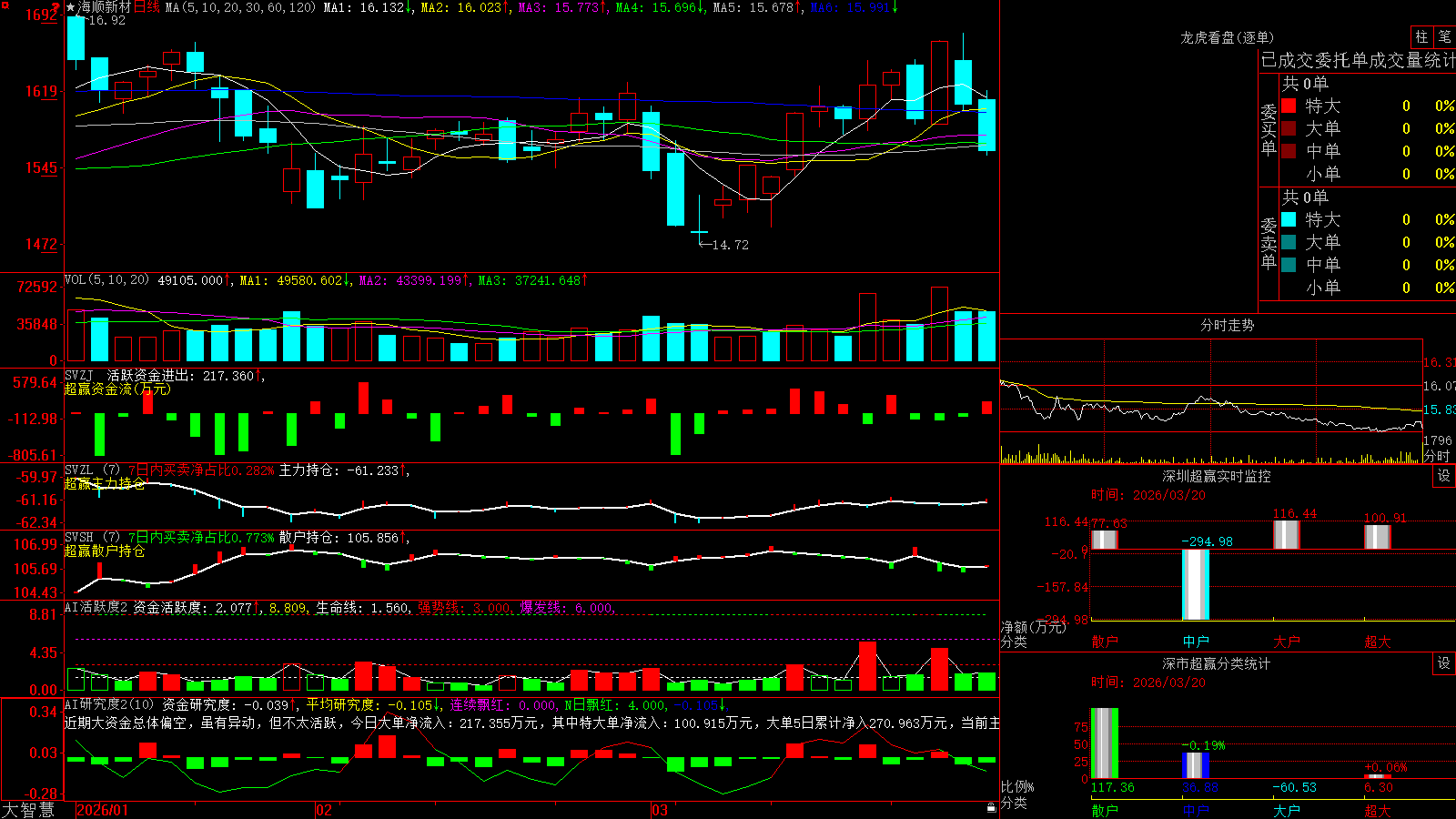This screenshot has height=819, width=1456.
Task: Click the 海顺新材 stock name
Action: click(x=105, y=7)
